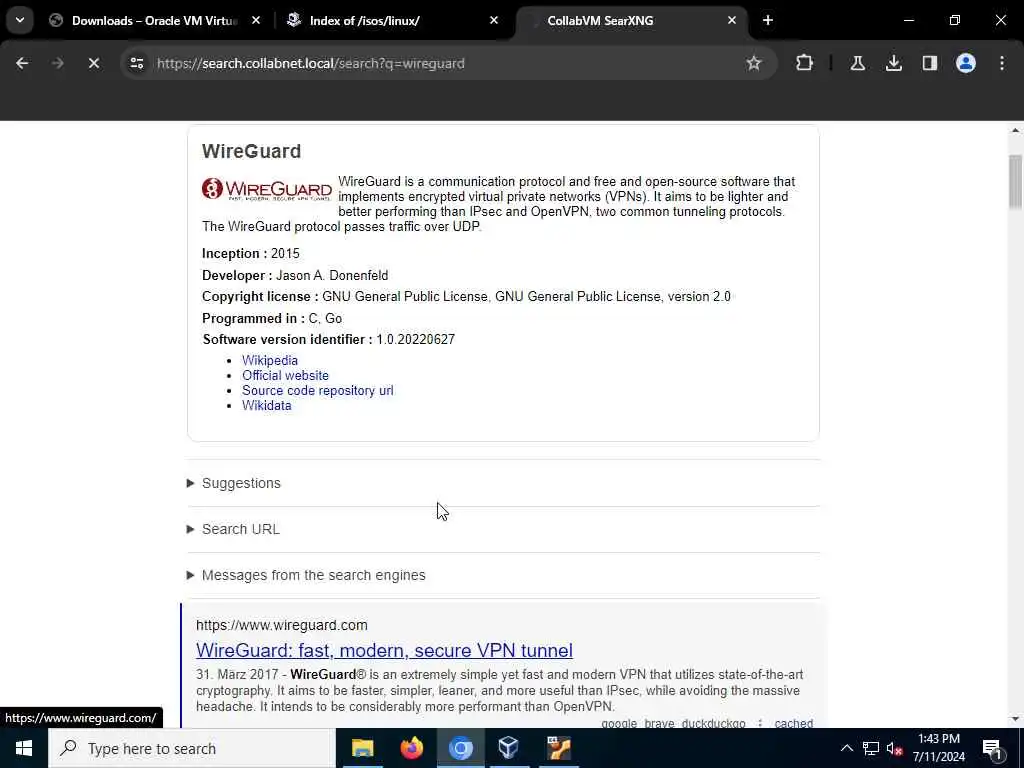Click the browser back arrow
This screenshot has height=768, width=1024.
(x=22, y=63)
